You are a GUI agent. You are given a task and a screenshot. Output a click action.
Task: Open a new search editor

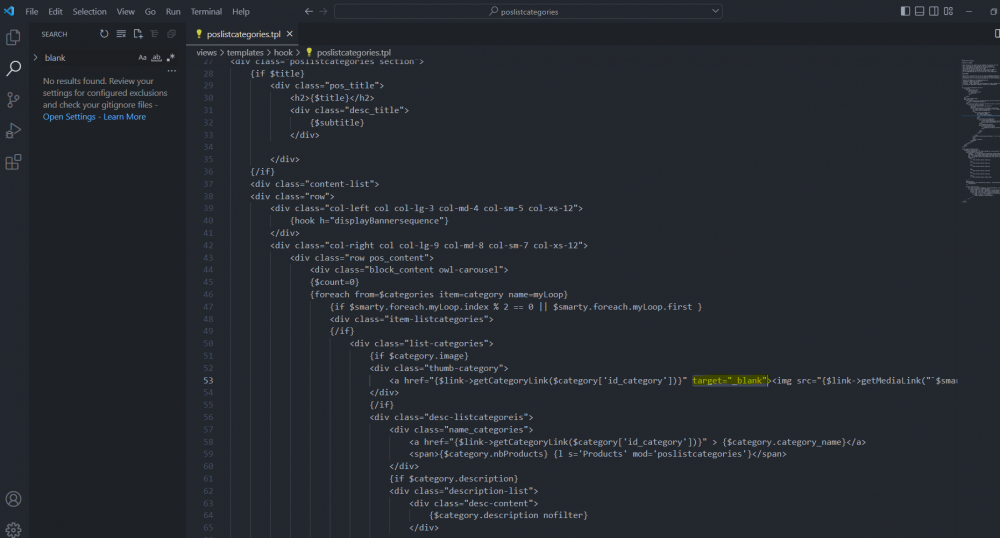click(138, 34)
